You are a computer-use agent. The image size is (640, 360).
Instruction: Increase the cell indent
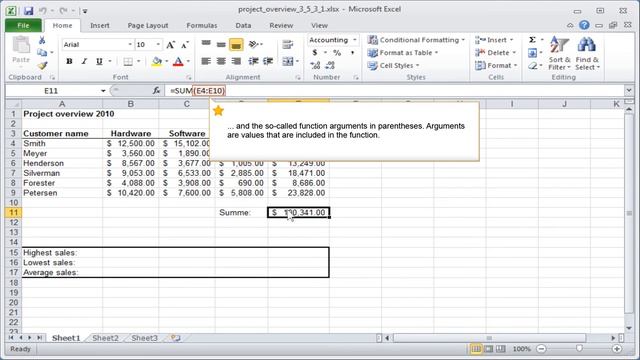pyautogui.click(x=268, y=61)
